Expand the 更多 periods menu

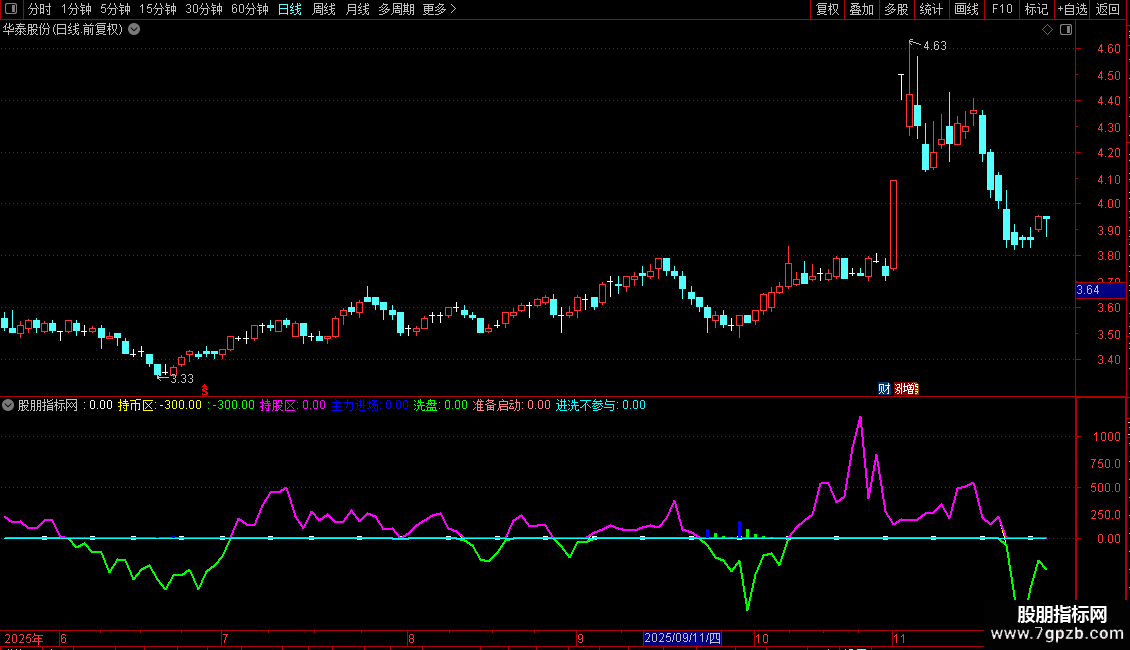coord(440,9)
